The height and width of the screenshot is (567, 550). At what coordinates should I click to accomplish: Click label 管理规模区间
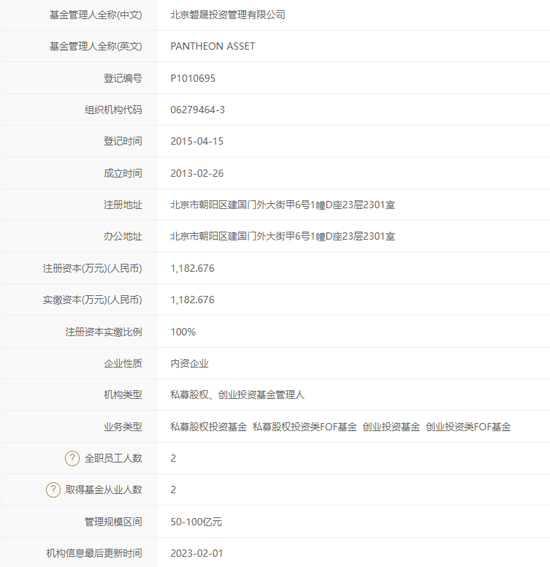tap(113, 522)
